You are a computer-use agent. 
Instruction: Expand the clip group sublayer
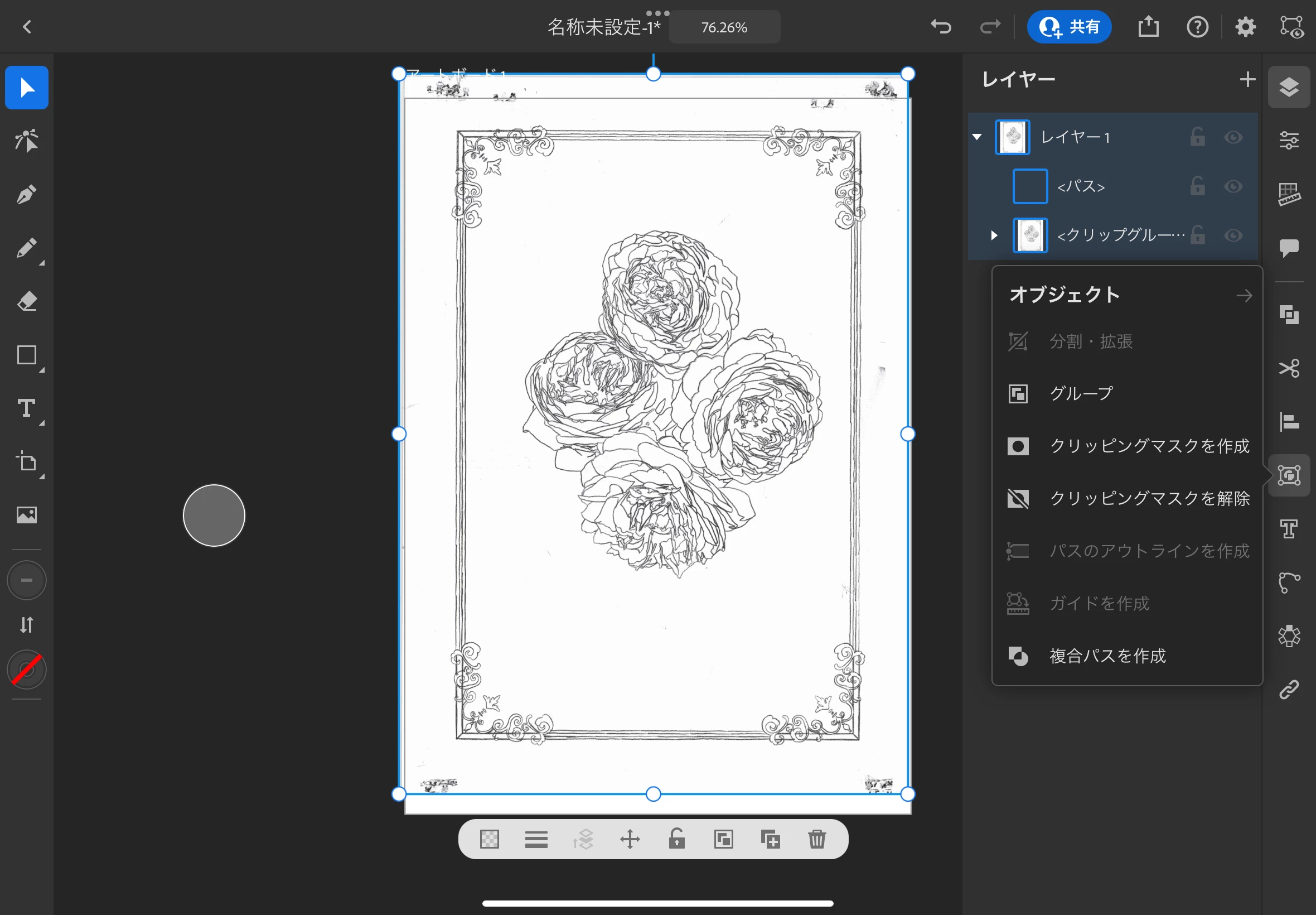tap(994, 235)
